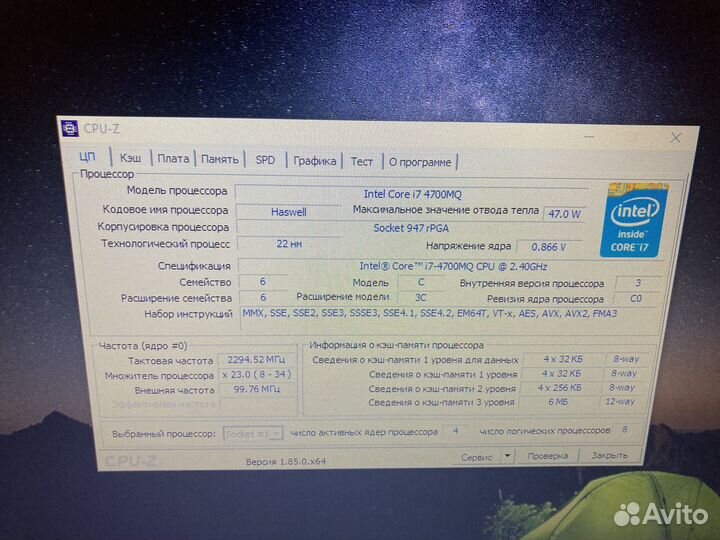Expand the Сервис dropdown arrow
This screenshot has height=540, width=720.
pyautogui.click(x=507, y=456)
